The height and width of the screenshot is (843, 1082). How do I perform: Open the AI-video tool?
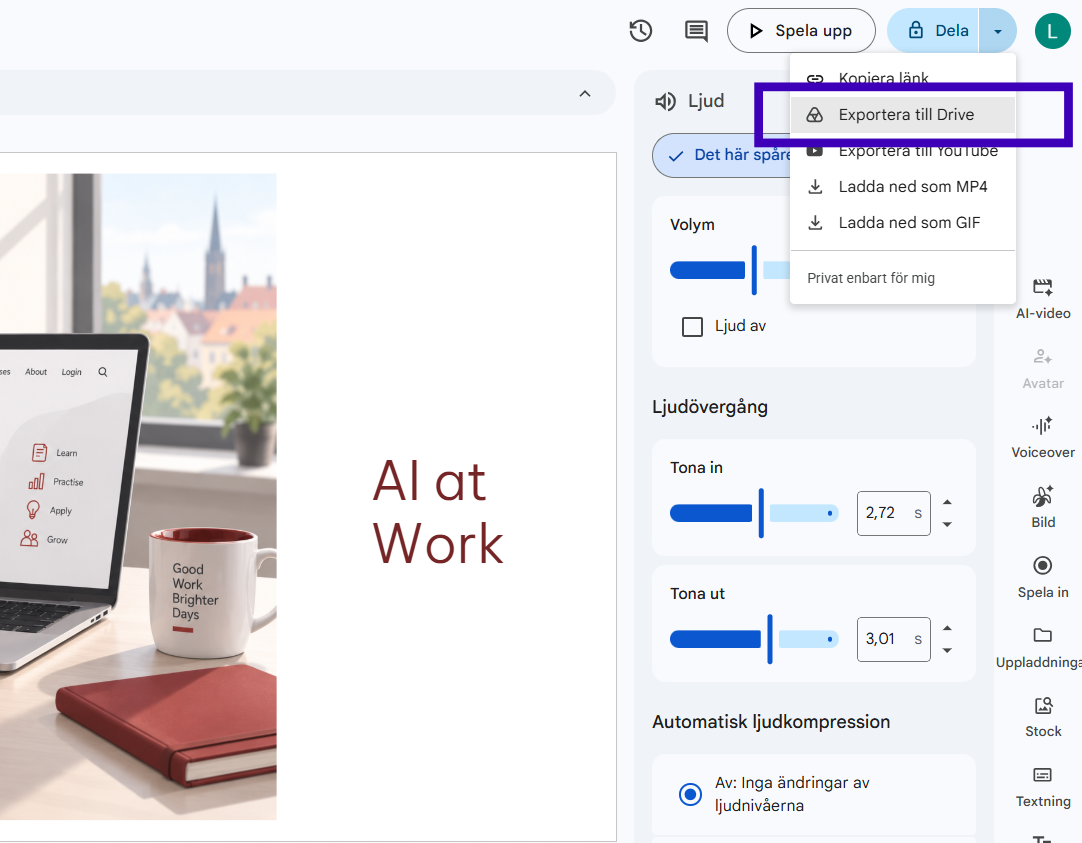(x=1043, y=299)
